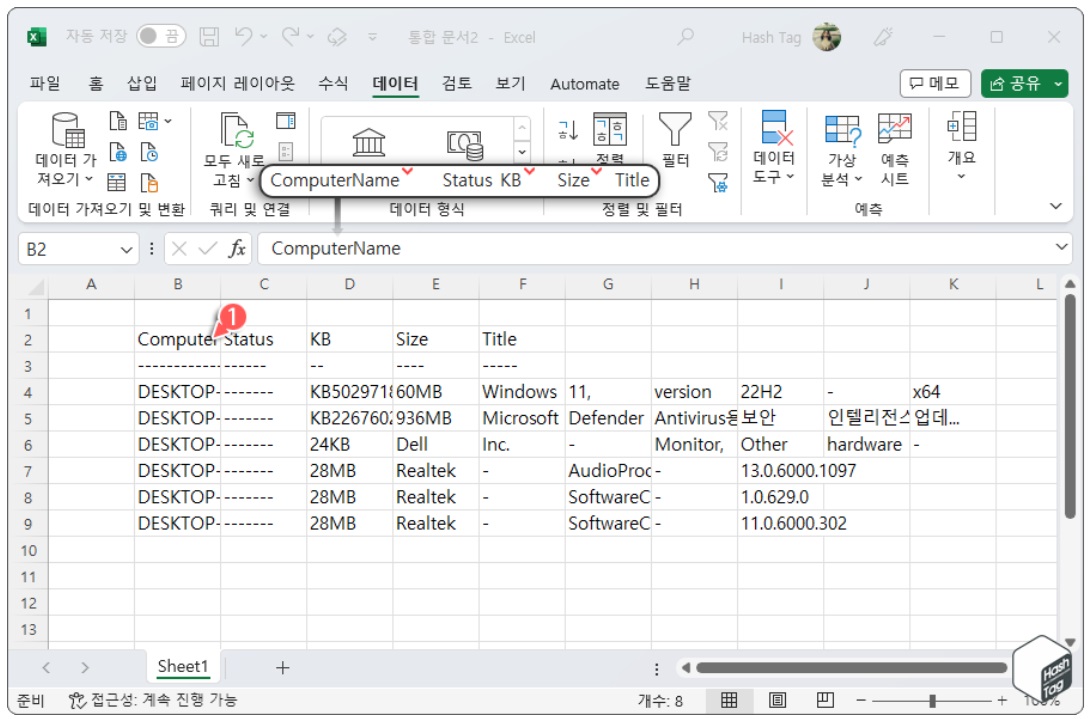
Task: Expand the Name Box dropdown arrow
Action: 126,249
